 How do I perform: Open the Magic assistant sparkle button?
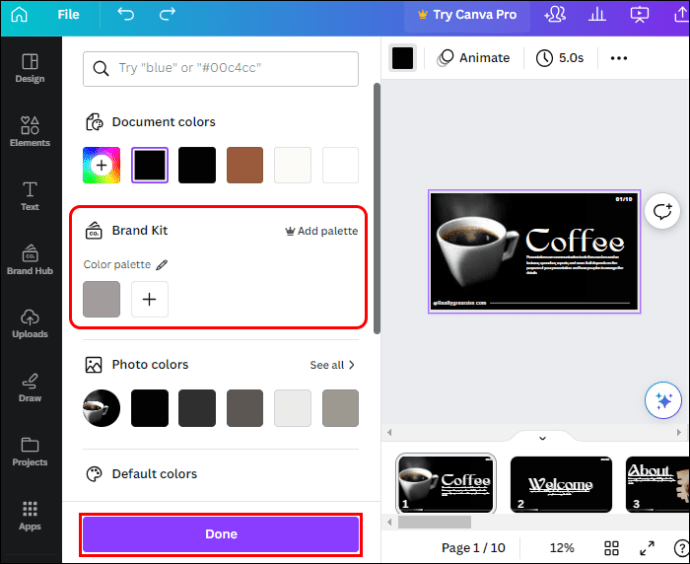663,400
